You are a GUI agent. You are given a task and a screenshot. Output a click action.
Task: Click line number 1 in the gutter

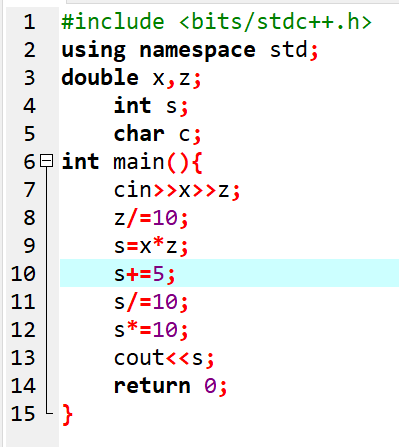point(29,22)
